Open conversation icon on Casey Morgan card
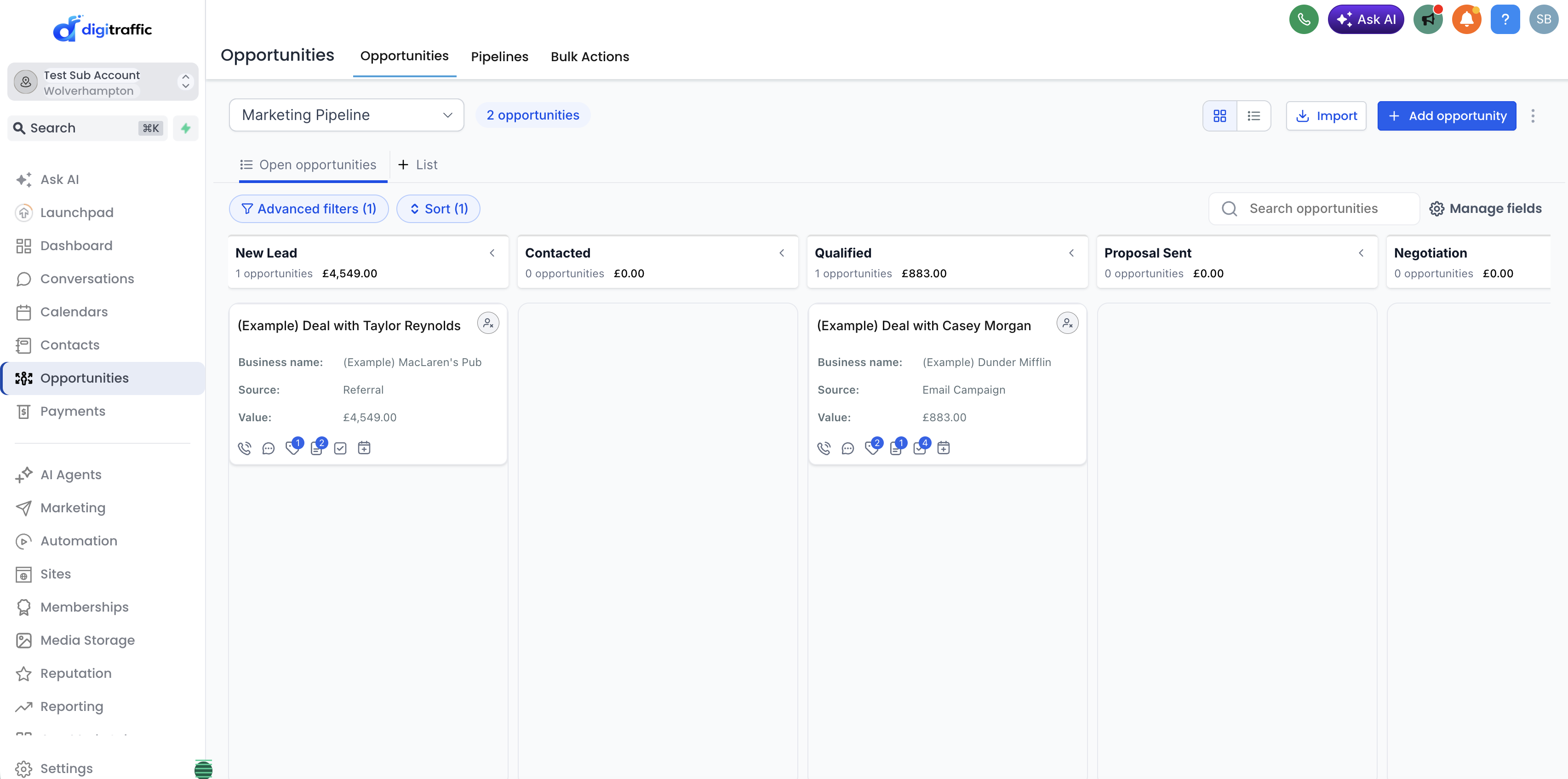This screenshot has width=1568, height=779. 848,448
